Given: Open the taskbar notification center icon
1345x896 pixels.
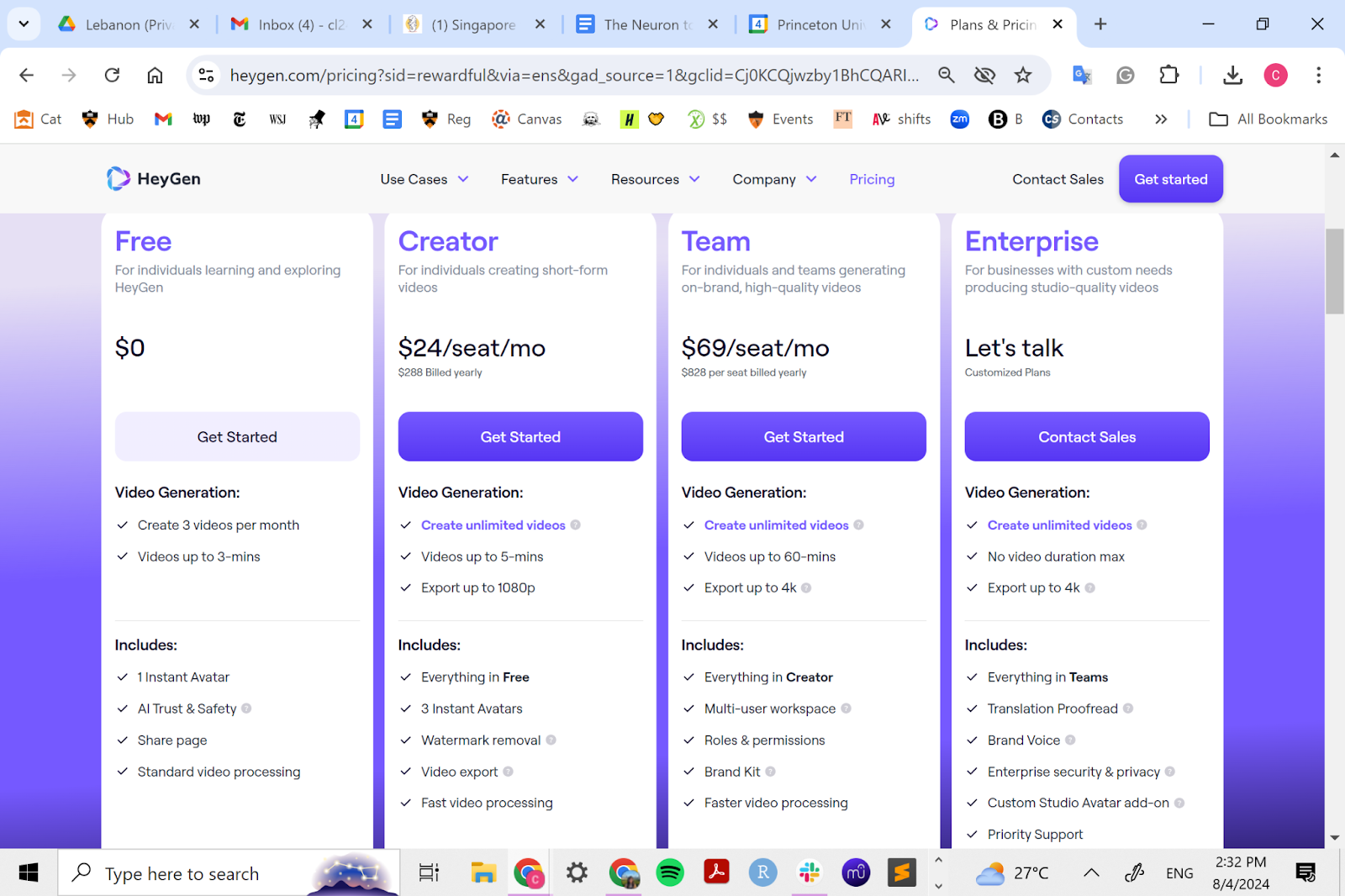Looking at the screenshot, I should click(x=1305, y=873).
